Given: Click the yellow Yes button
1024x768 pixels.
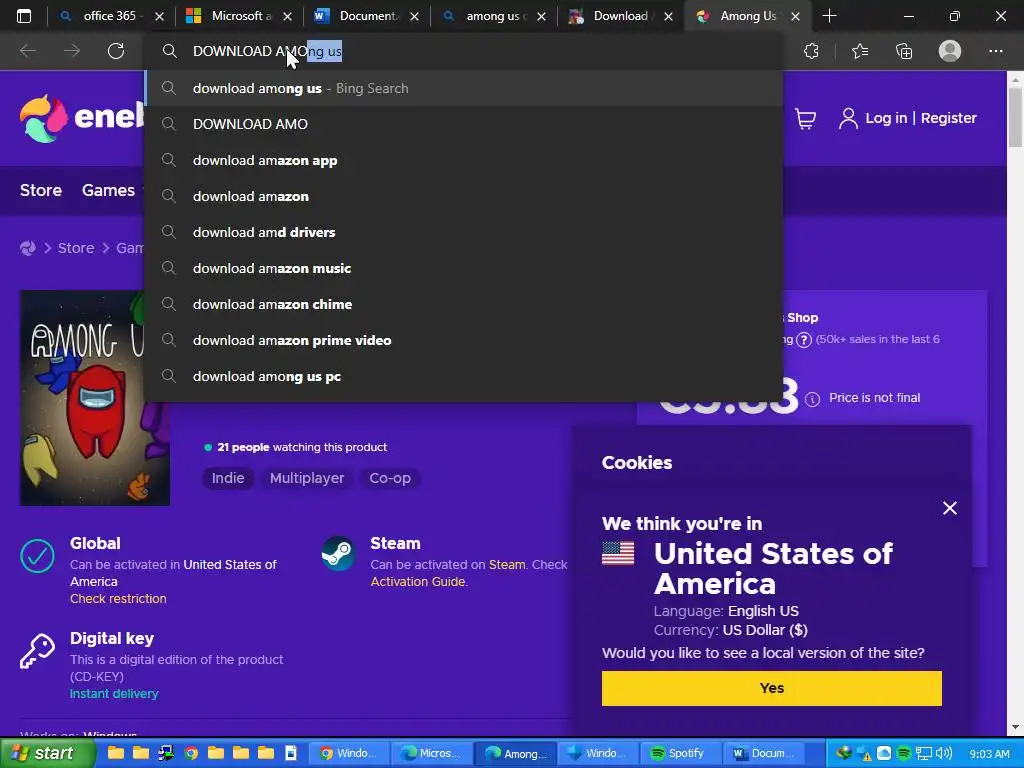Looking at the screenshot, I should pos(771,688).
